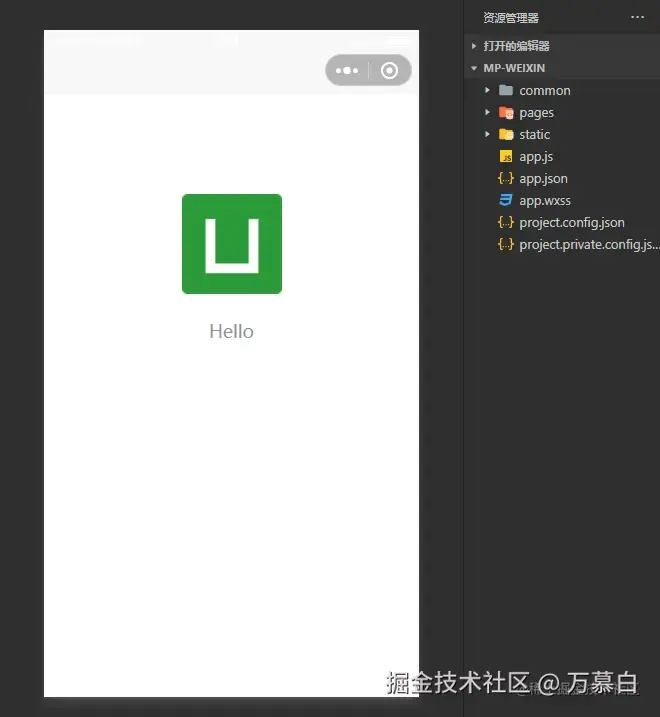The width and height of the screenshot is (660, 717).
Task: Click the 打开的编辑器 section label
Action: (x=516, y=46)
